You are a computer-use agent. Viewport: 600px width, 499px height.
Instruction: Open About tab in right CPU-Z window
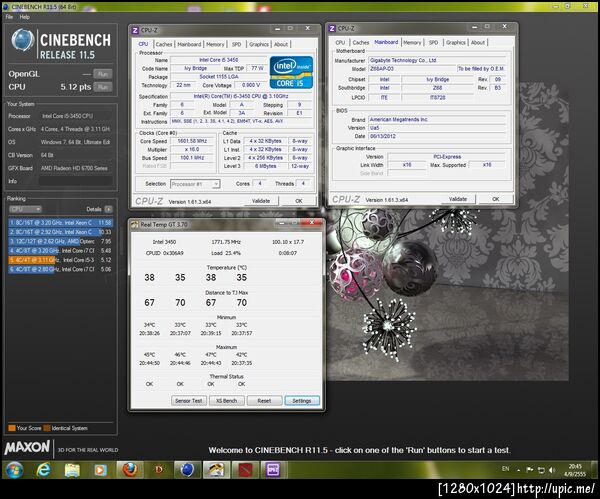pyautogui.click(x=478, y=42)
